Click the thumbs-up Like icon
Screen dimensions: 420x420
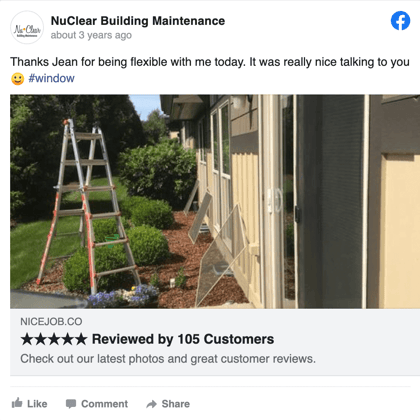[17, 403]
